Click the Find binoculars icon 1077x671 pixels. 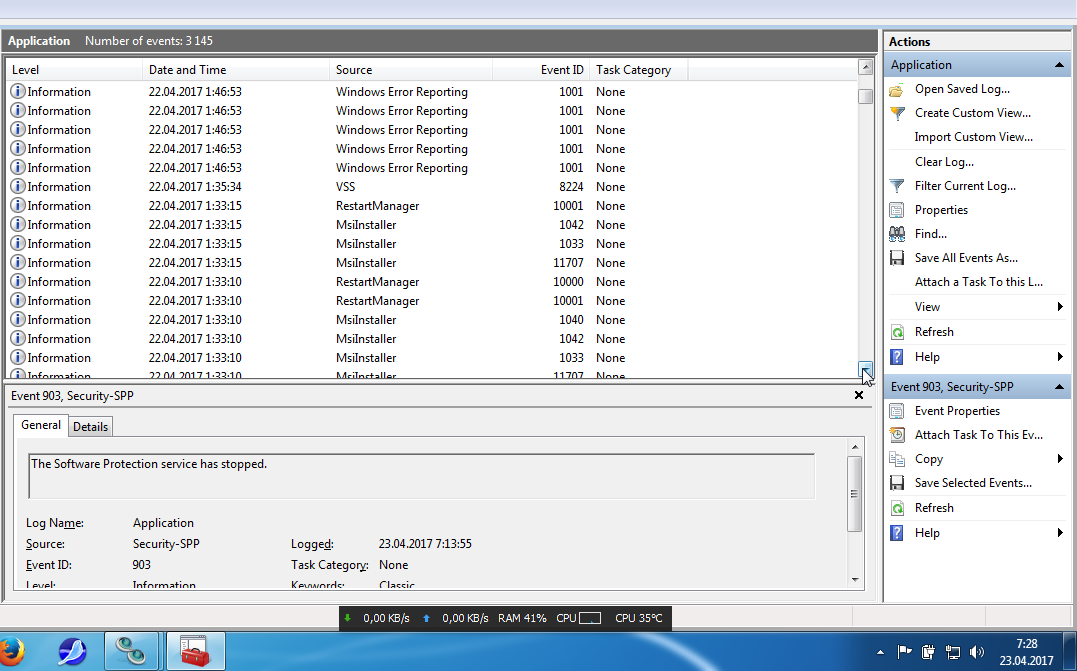point(896,234)
